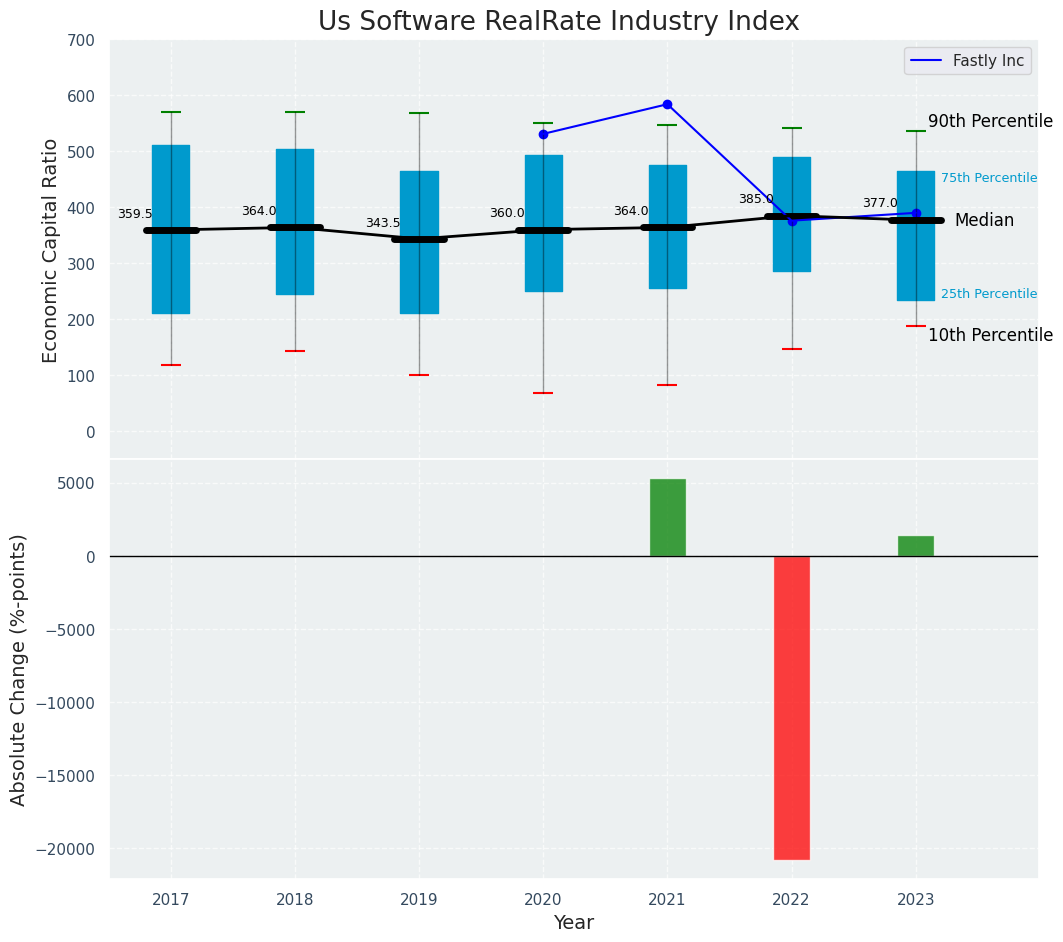Click Fastly Inc's 2020 data point
This screenshot has width=1063, height=942.
coord(543,134)
